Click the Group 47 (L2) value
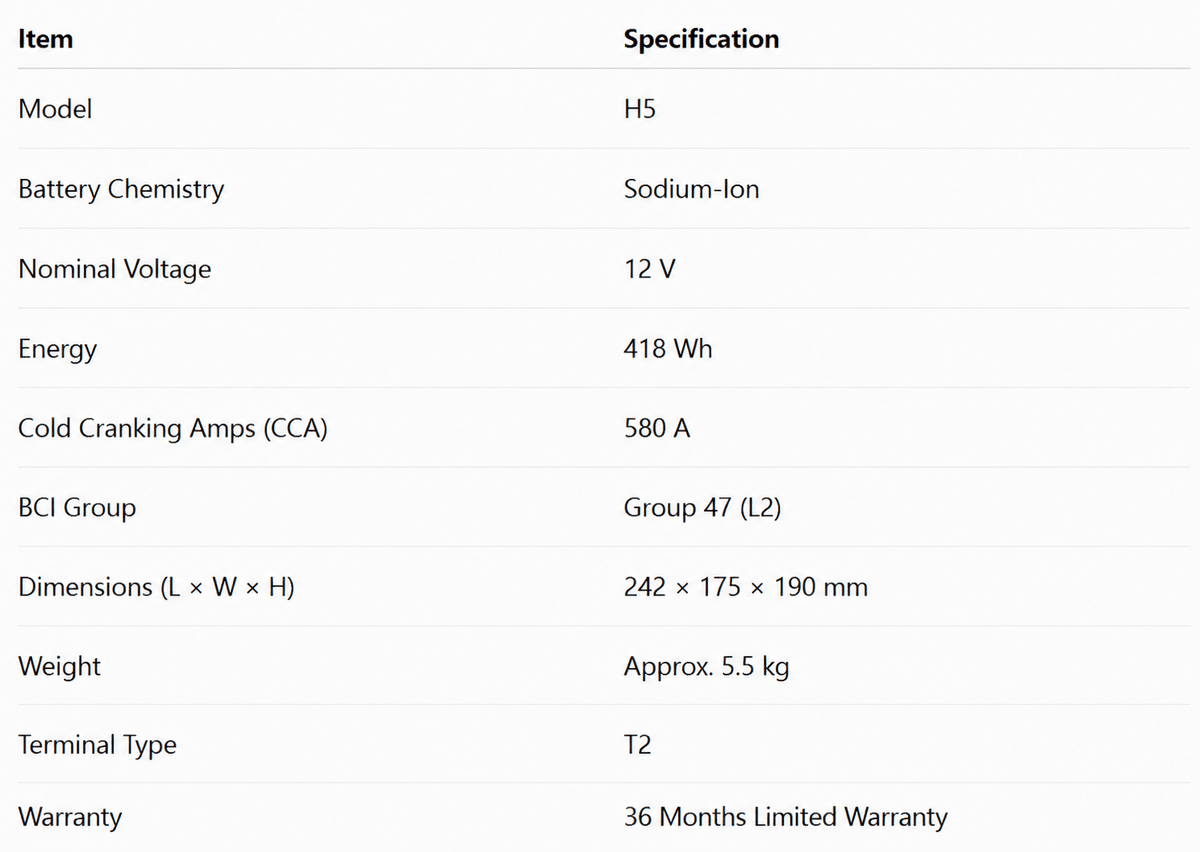 [702, 507]
